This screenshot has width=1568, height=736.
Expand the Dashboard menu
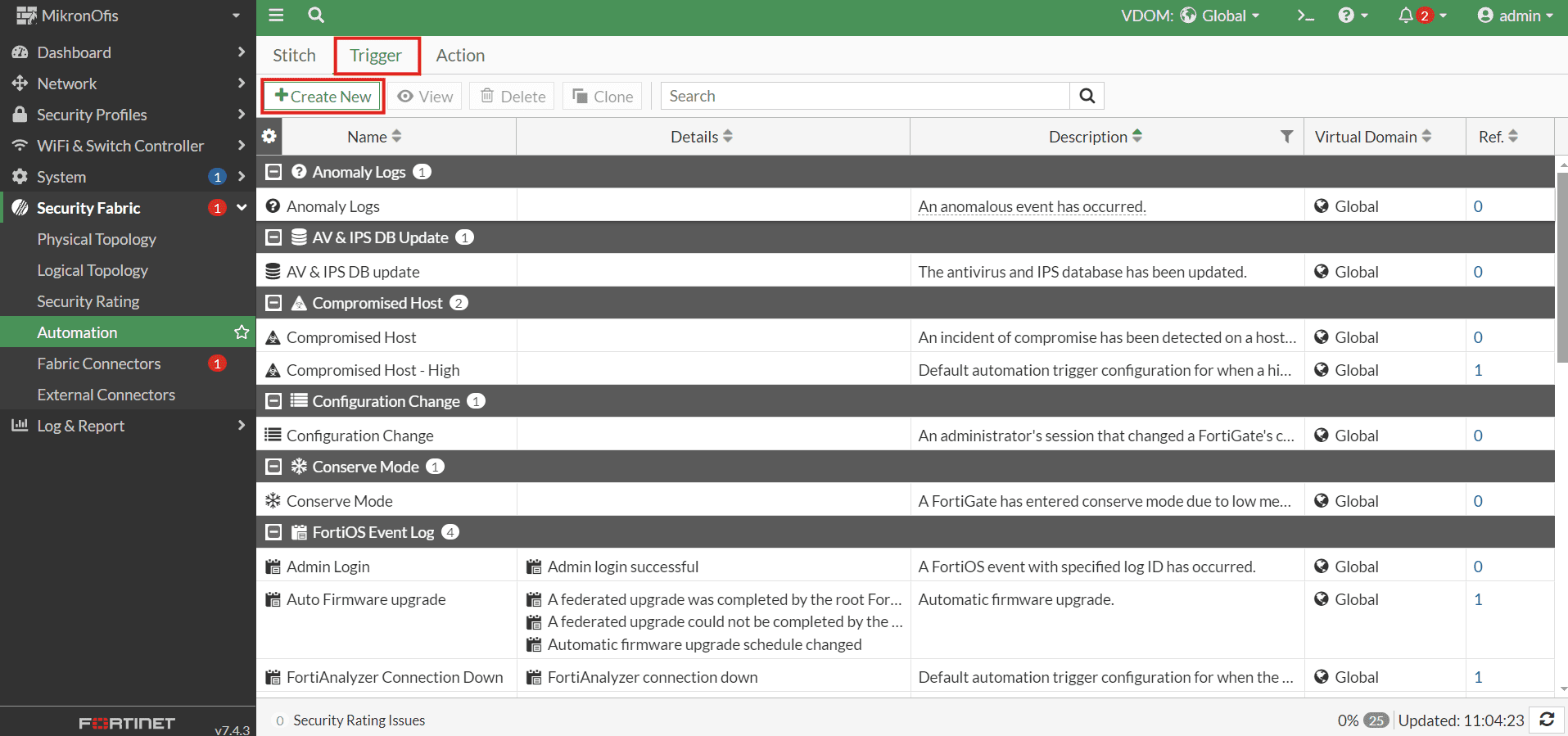point(241,52)
